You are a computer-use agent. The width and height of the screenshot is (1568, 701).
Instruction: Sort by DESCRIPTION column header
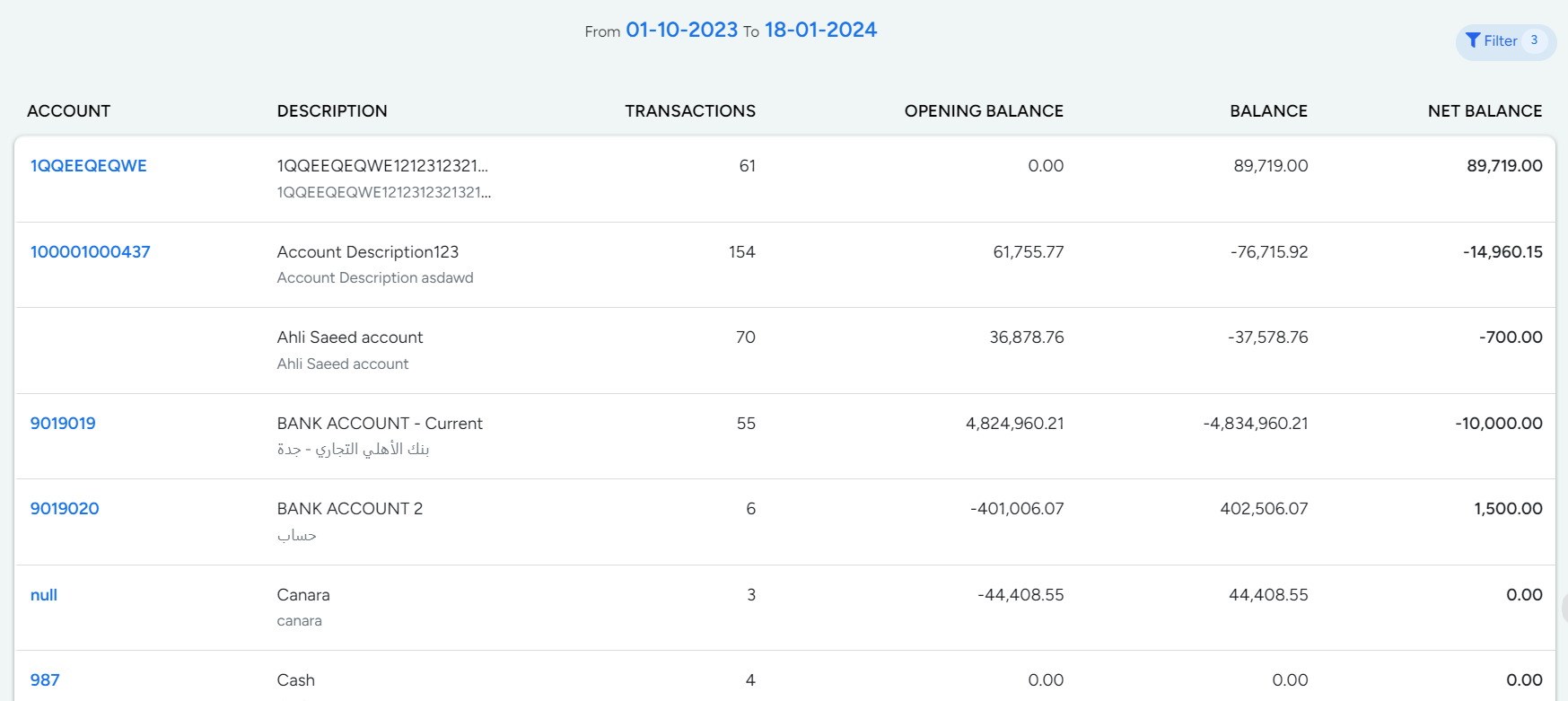pyautogui.click(x=332, y=111)
